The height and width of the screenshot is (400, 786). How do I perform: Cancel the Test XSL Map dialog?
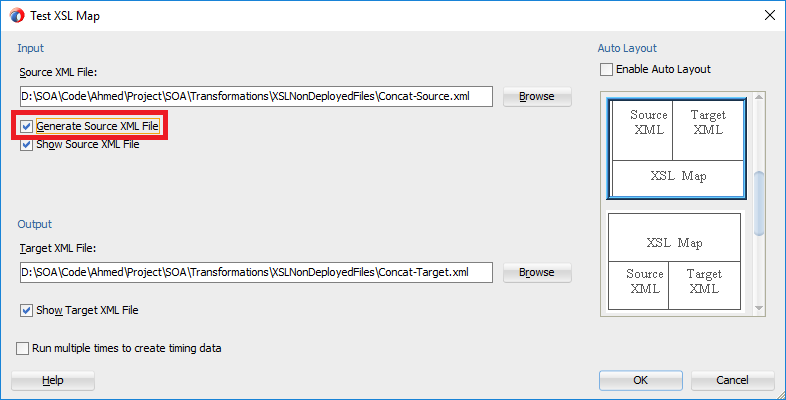click(x=732, y=380)
